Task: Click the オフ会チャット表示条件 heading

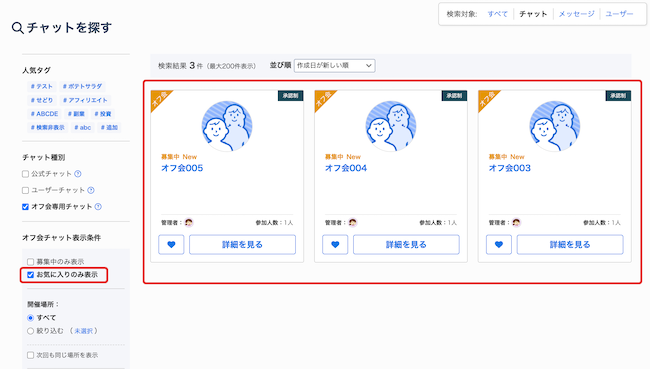Action: tap(61, 238)
